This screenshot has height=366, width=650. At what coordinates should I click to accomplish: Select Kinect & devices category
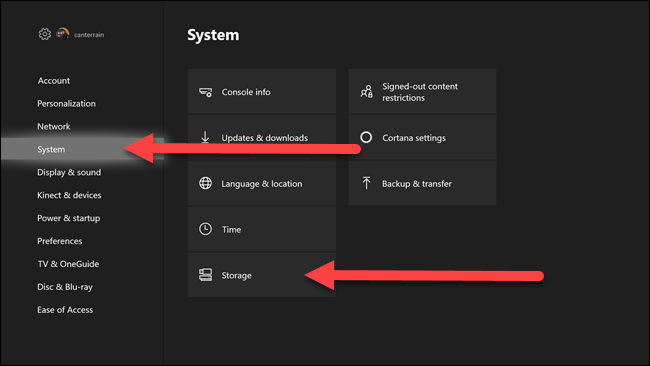tap(69, 195)
